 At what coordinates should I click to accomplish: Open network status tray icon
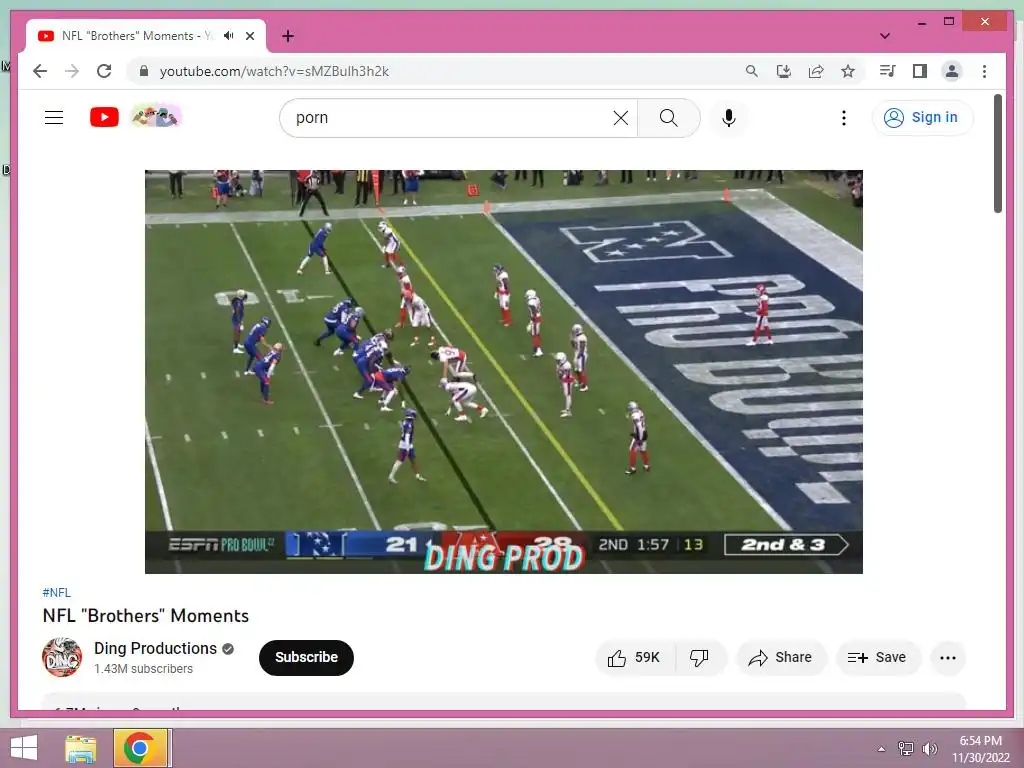point(906,749)
